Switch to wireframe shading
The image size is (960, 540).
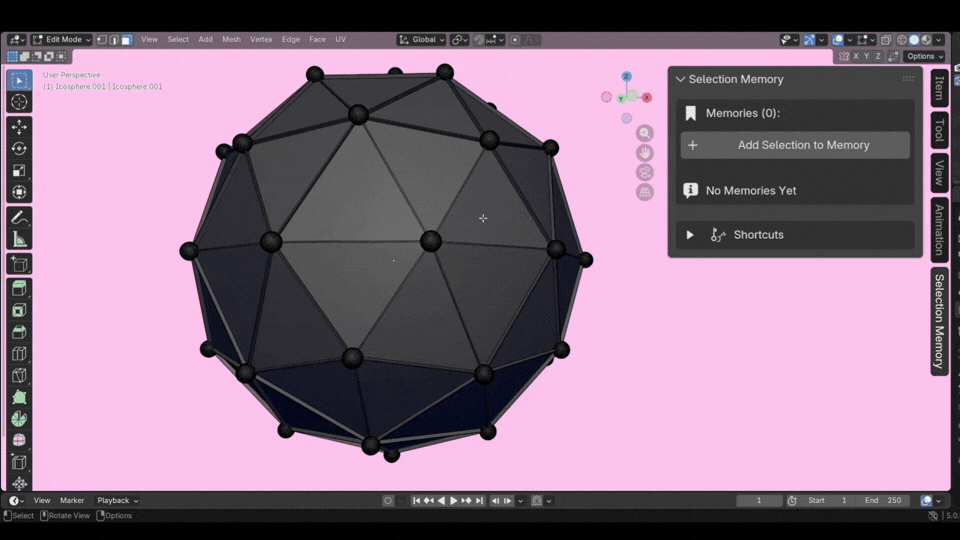902,40
